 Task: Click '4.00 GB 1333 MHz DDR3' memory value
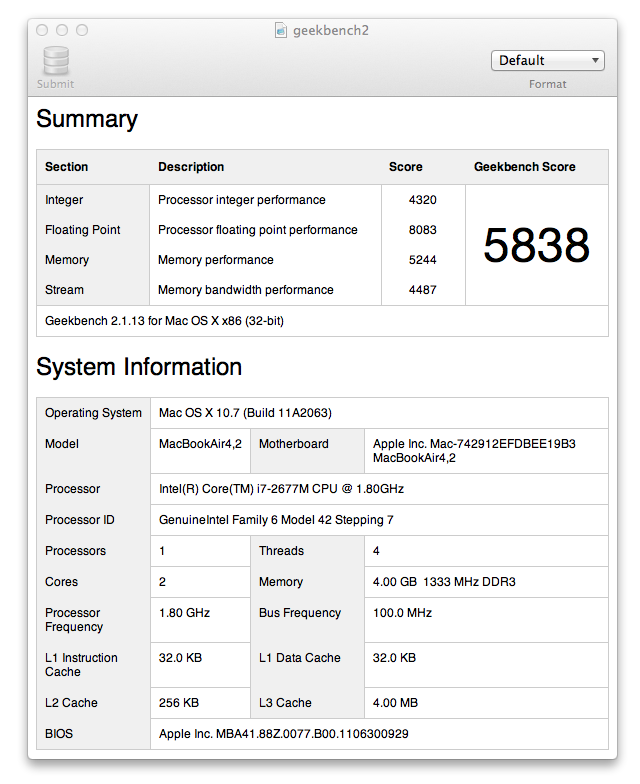pos(444,582)
